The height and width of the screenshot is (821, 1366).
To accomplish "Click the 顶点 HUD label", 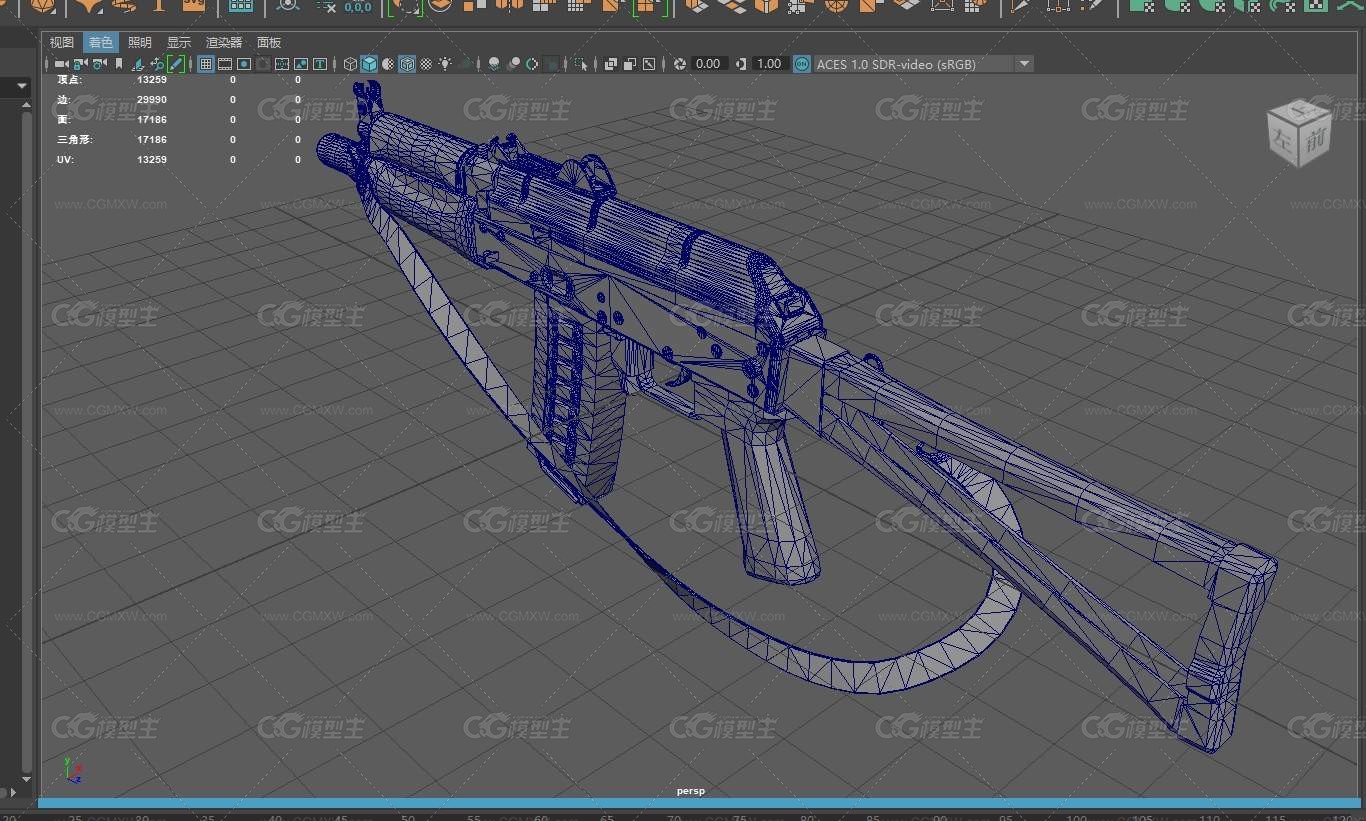I will (70, 79).
